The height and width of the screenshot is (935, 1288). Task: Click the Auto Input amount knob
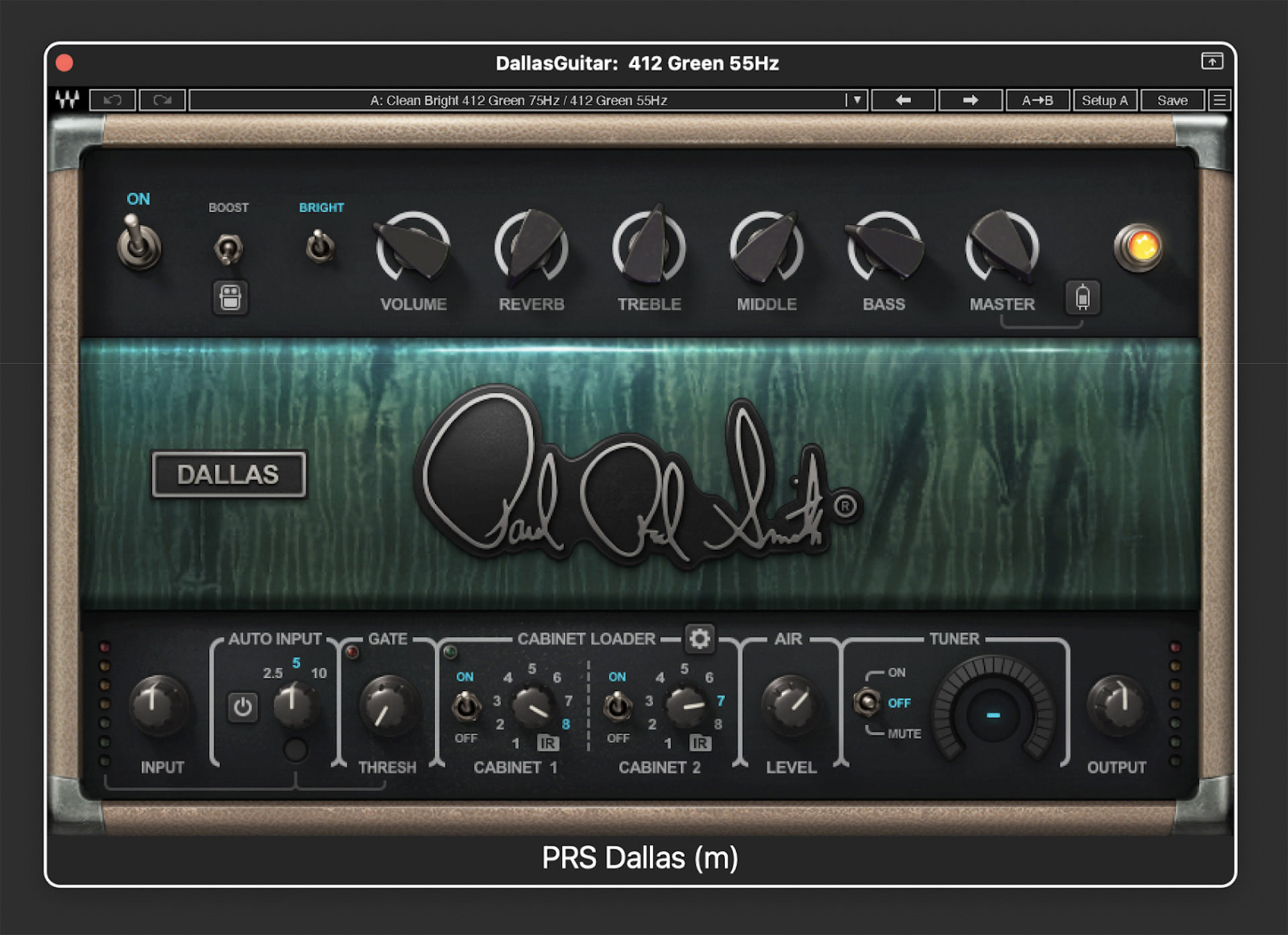tap(294, 704)
